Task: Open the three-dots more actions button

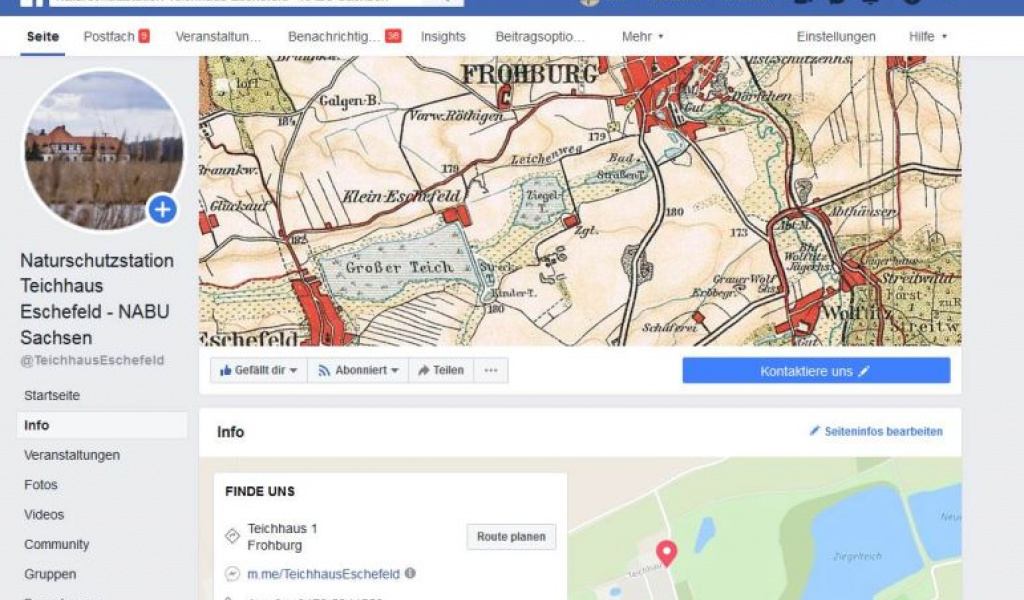Action: pos(490,371)
